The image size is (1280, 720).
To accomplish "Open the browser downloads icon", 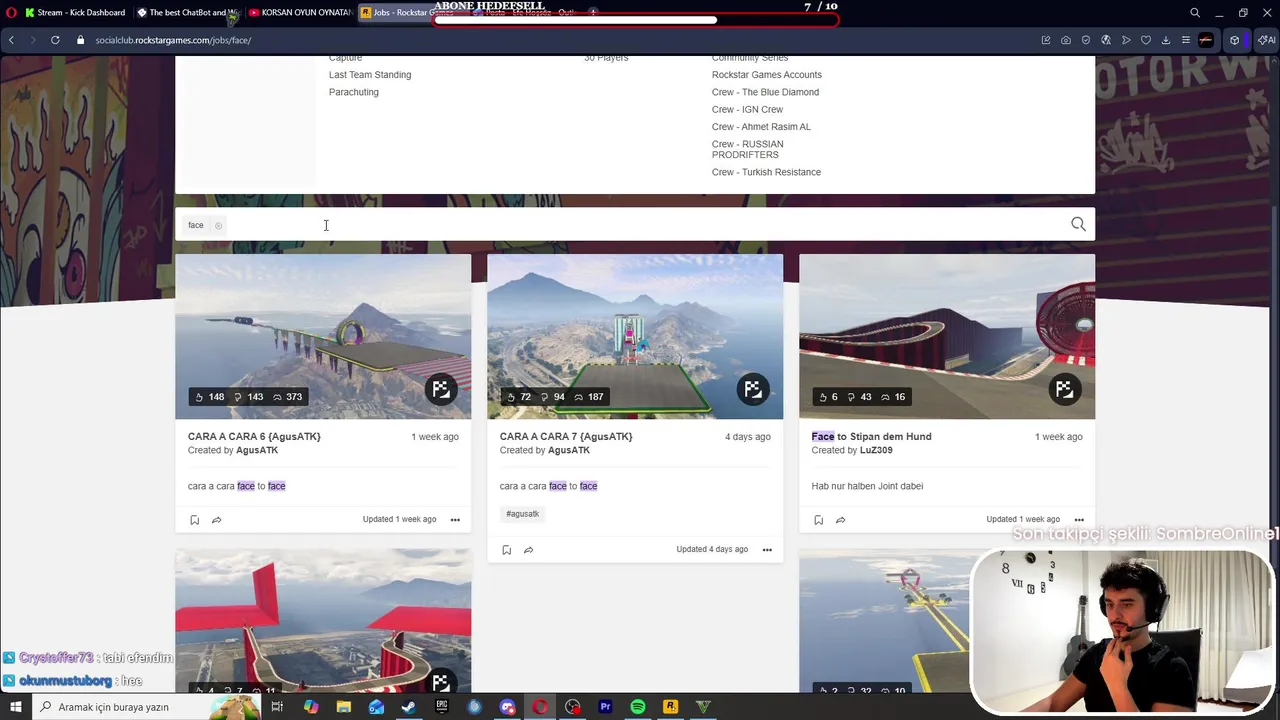I will [1166, 40].
